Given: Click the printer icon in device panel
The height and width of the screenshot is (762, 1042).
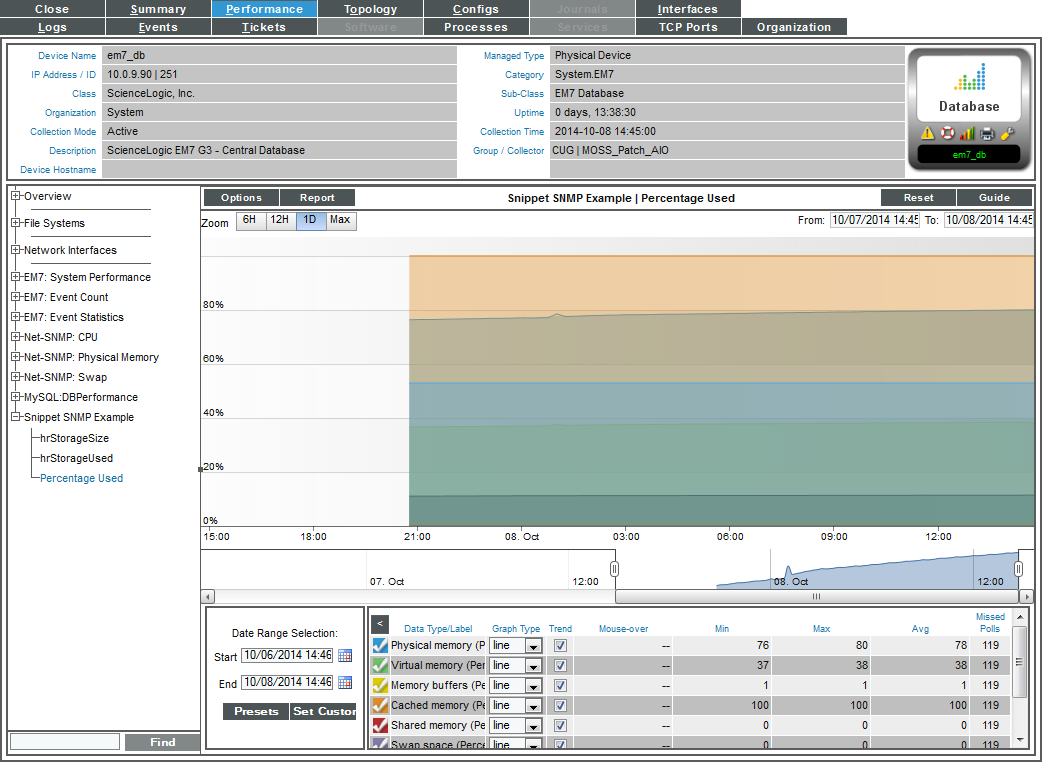Looking at the screenshot, I should coord(987,133).
